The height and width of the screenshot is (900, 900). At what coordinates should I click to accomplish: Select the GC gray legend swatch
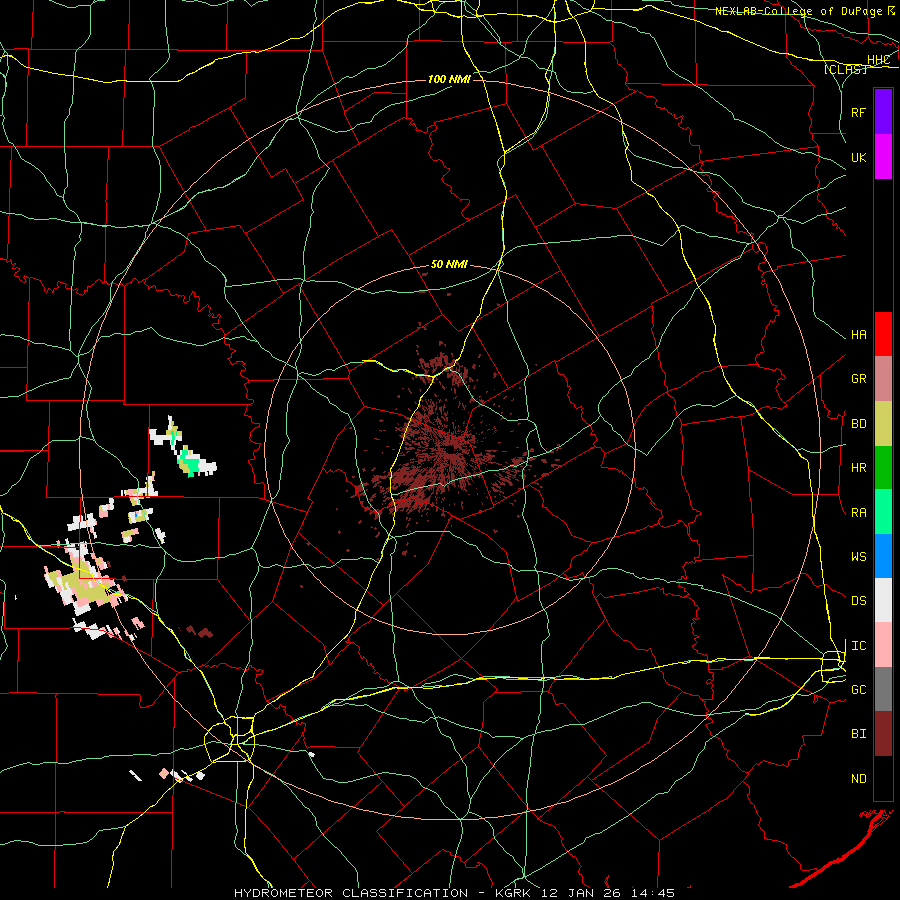tap(883, 689)
